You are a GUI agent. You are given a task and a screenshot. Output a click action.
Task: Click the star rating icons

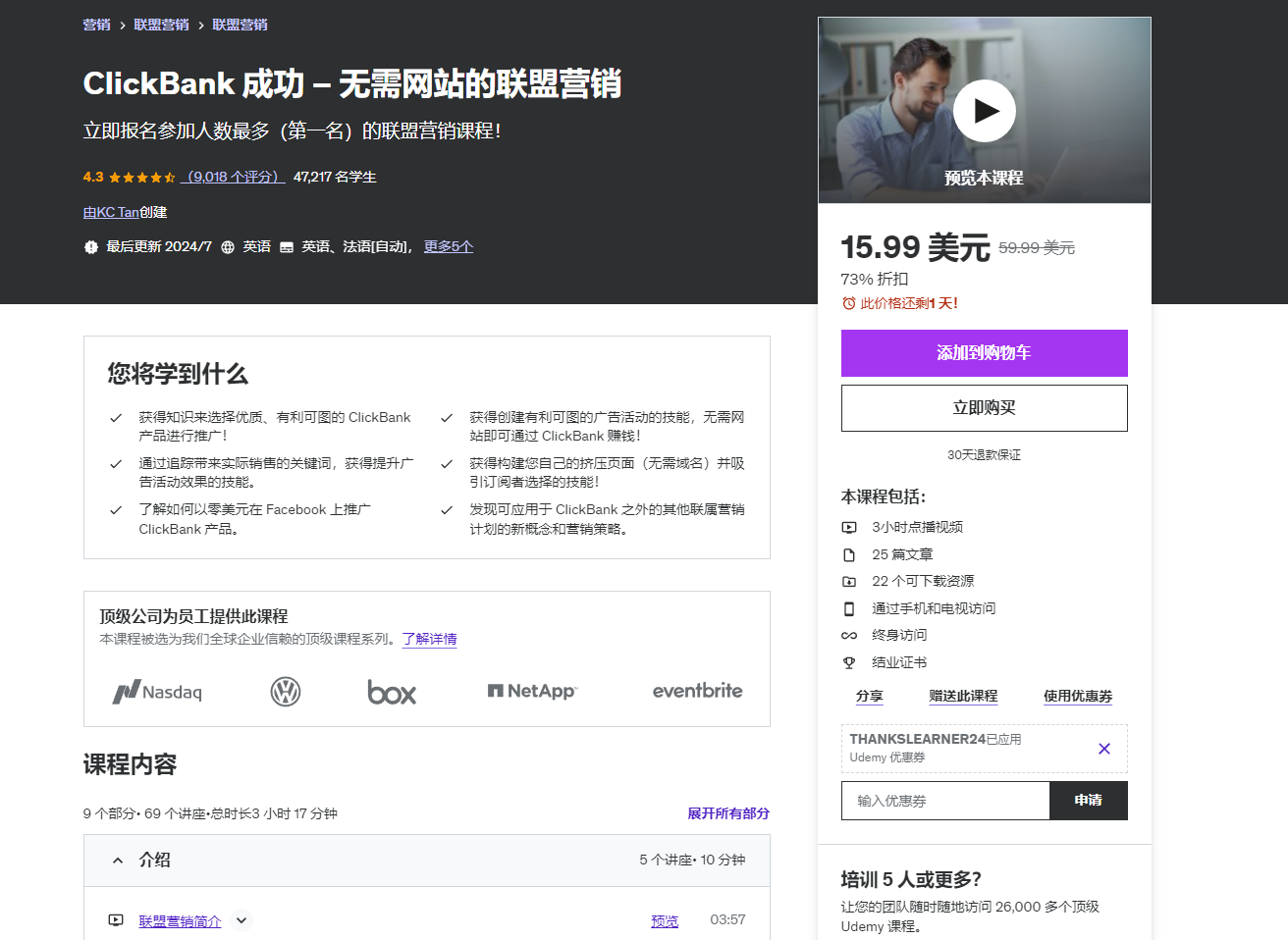pyautogui.click(x=142, y=178)
